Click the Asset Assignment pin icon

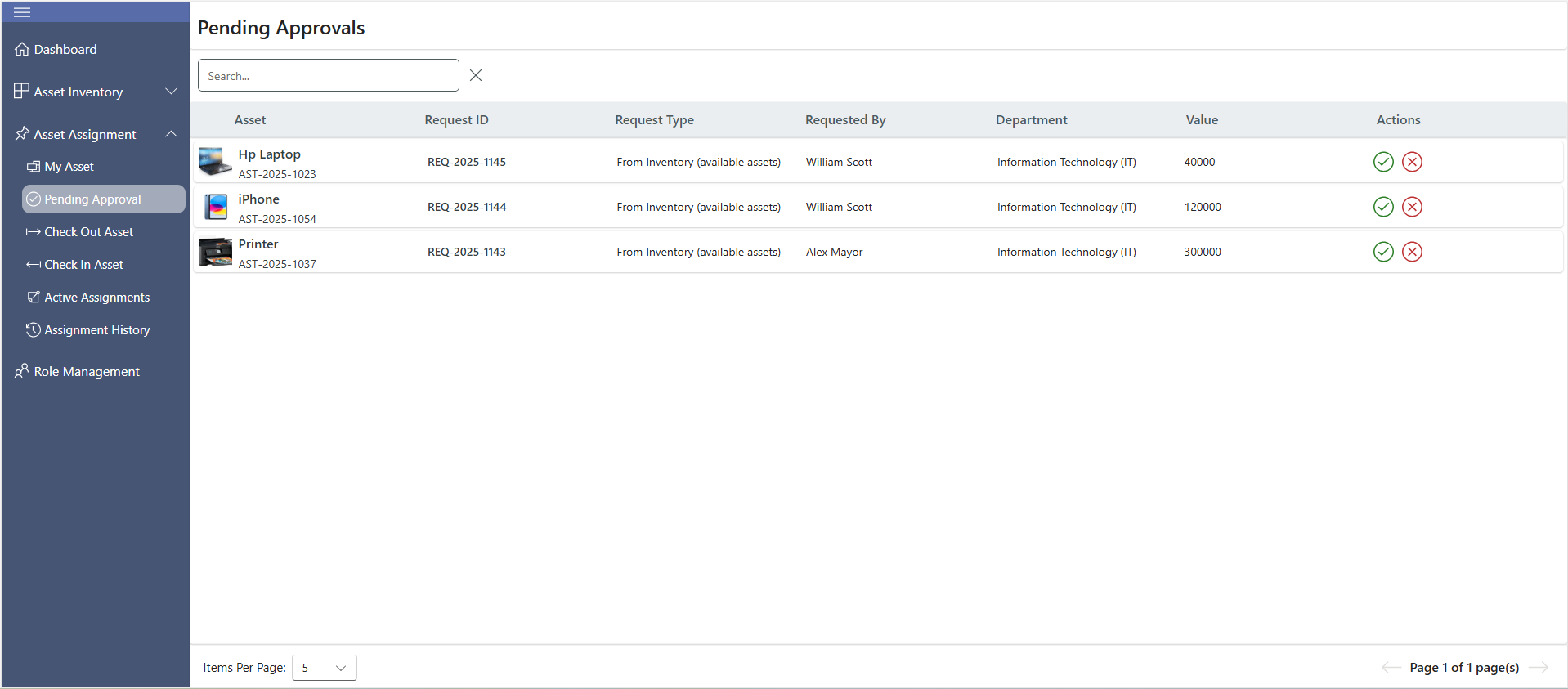[x=22, y=134]
